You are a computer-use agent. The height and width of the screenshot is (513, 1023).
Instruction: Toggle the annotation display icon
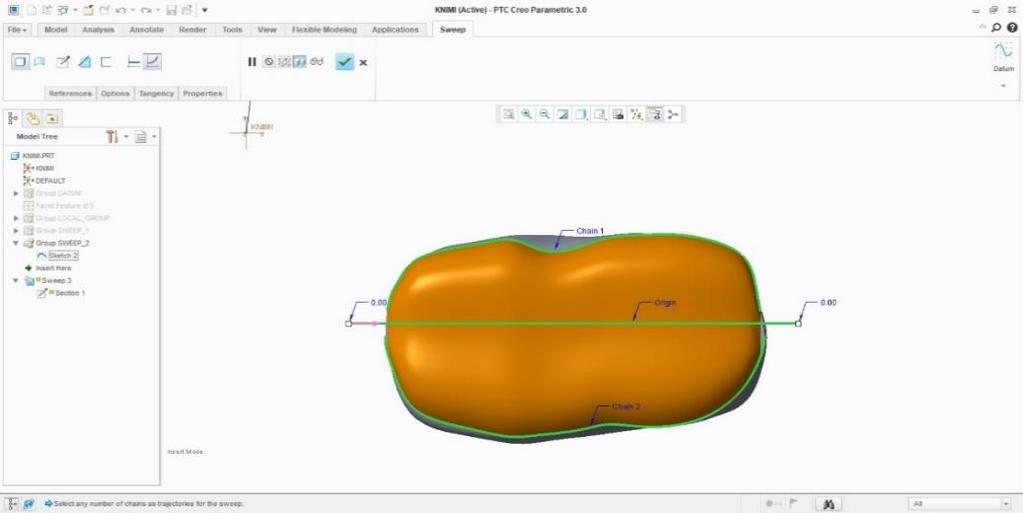[x=656, y=114]
